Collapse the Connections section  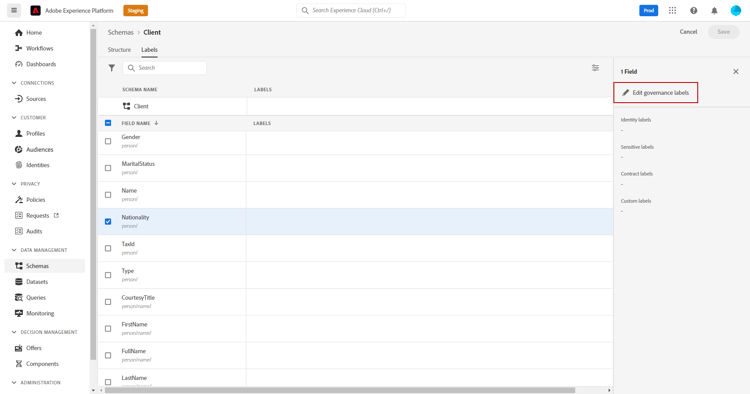coord(14,83)
